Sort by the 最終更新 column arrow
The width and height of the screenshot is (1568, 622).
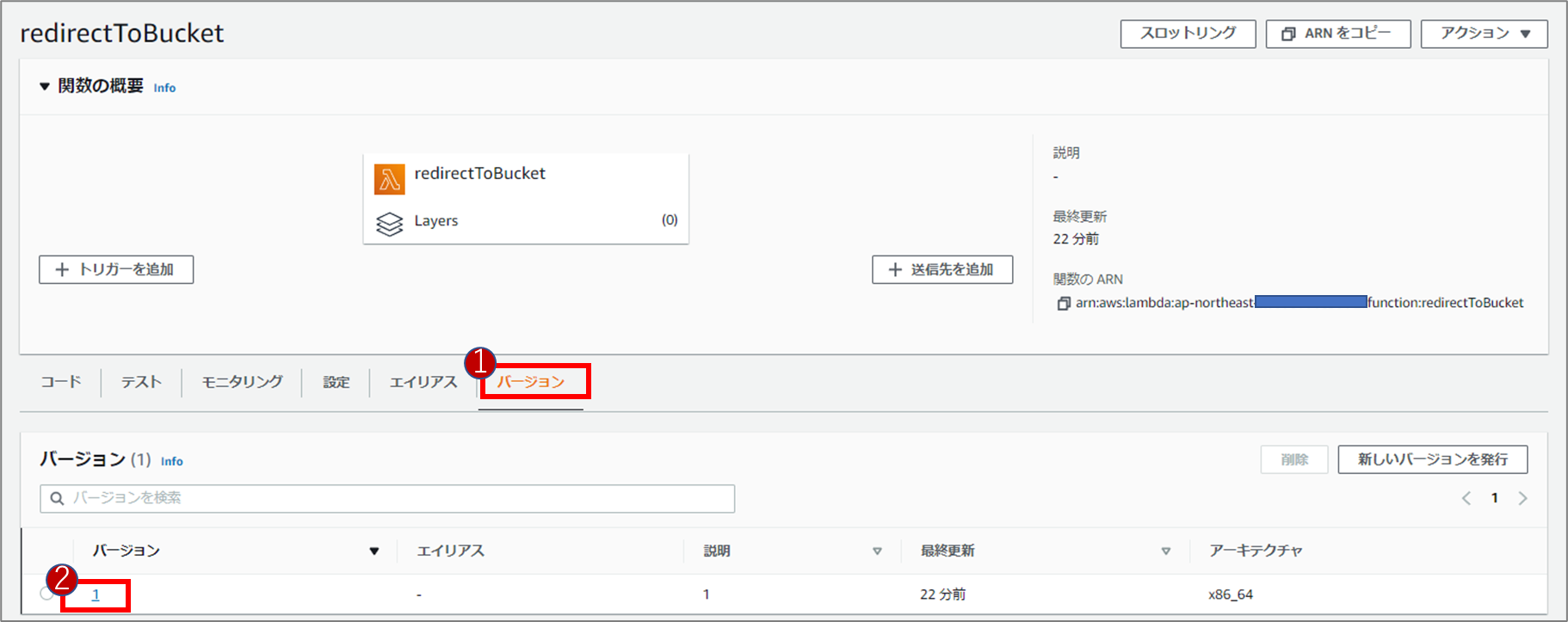pos(1165,551)
